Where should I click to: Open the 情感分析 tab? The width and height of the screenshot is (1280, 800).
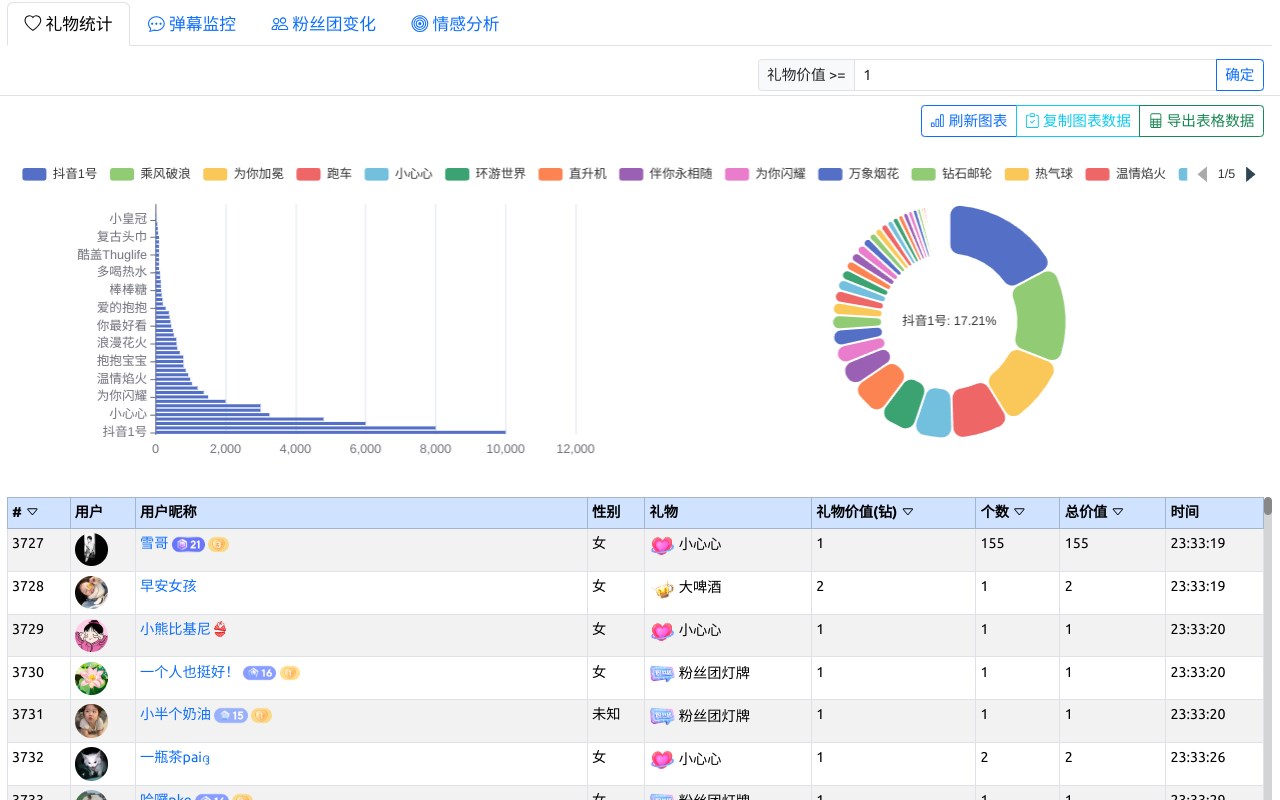[x=455, y=24]
